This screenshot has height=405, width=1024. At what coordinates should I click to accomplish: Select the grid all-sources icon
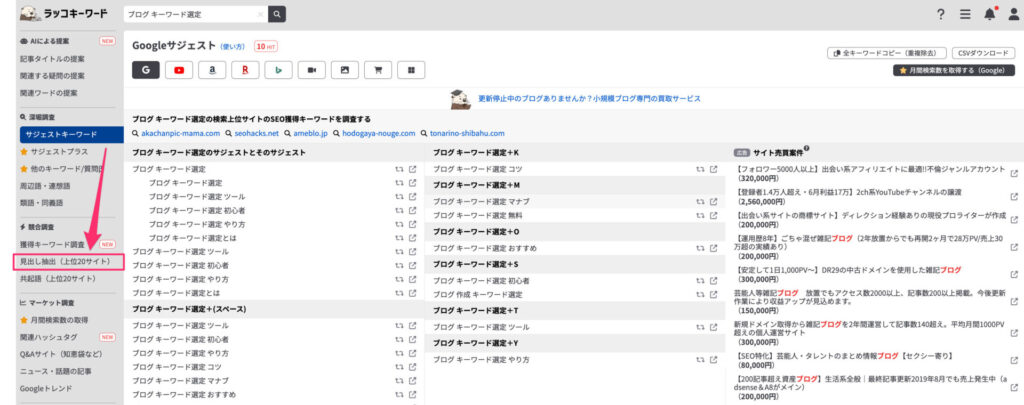[x=411, y=70]
